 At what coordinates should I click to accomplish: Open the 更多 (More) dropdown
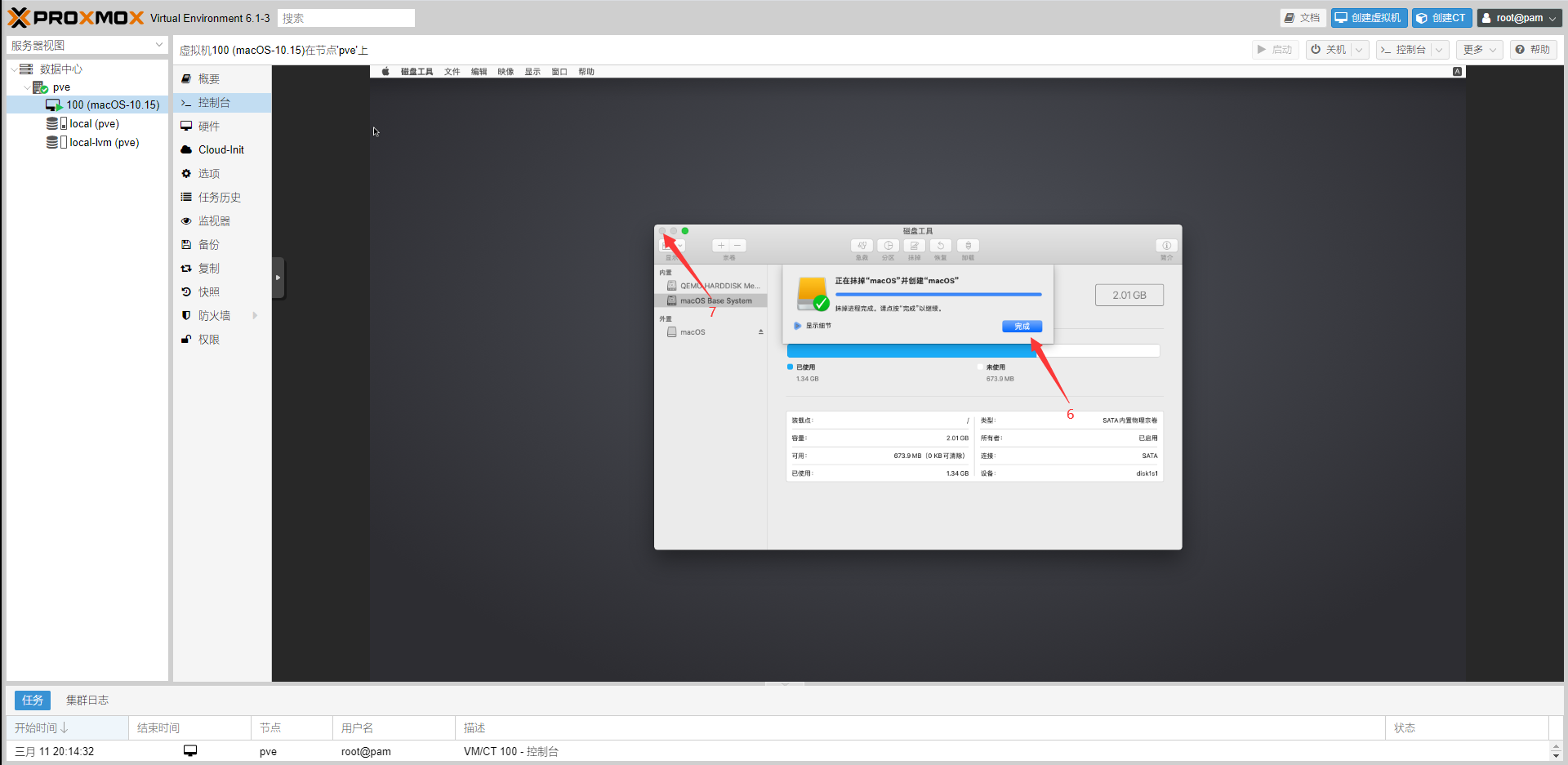[1479, 50]
